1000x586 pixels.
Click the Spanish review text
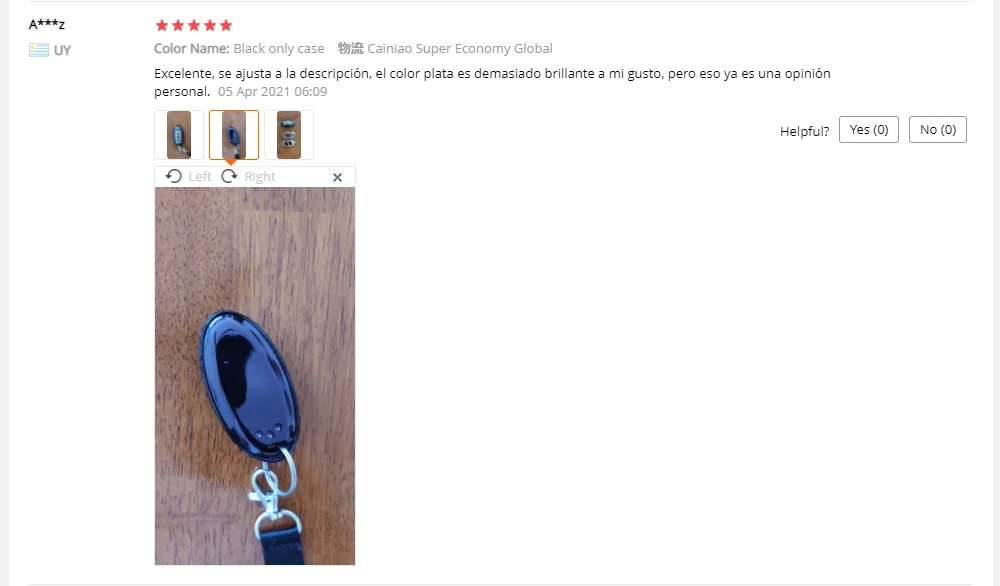(492, 82)
